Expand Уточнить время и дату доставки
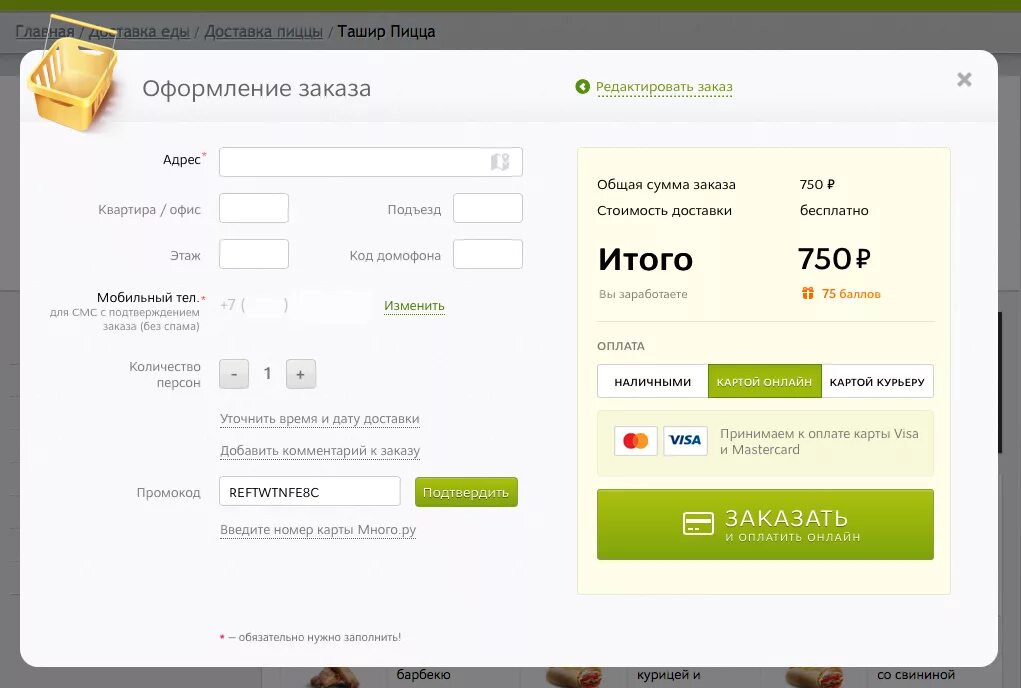Screen dimensions: 1021x688 [x=320, y=419]
